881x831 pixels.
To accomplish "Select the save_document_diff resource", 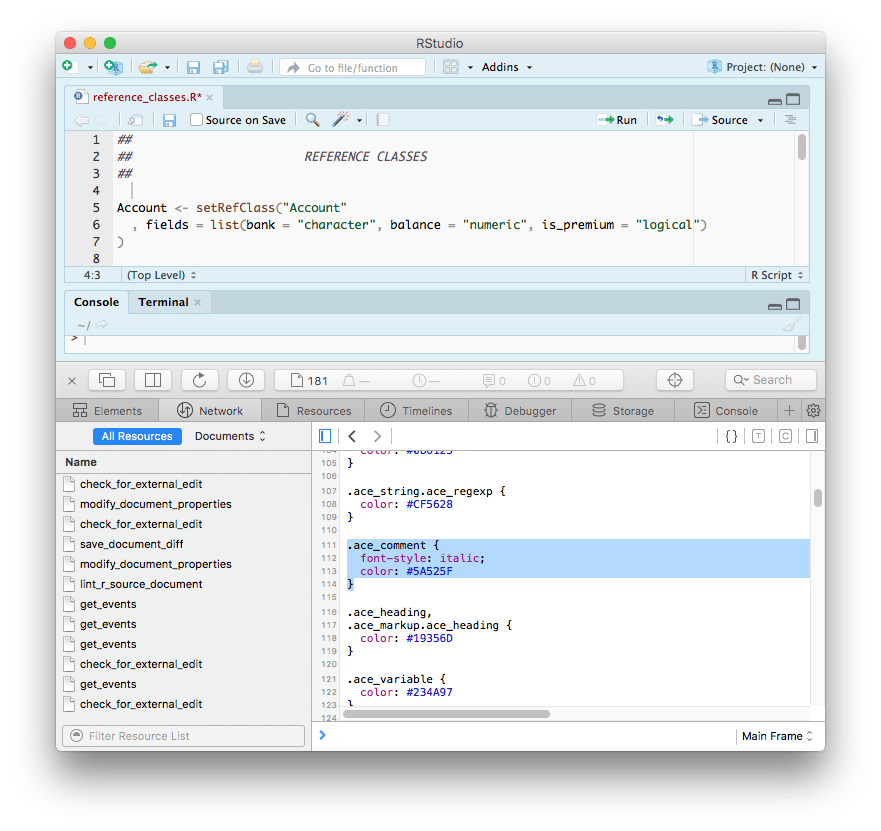I will click(184, 544).
